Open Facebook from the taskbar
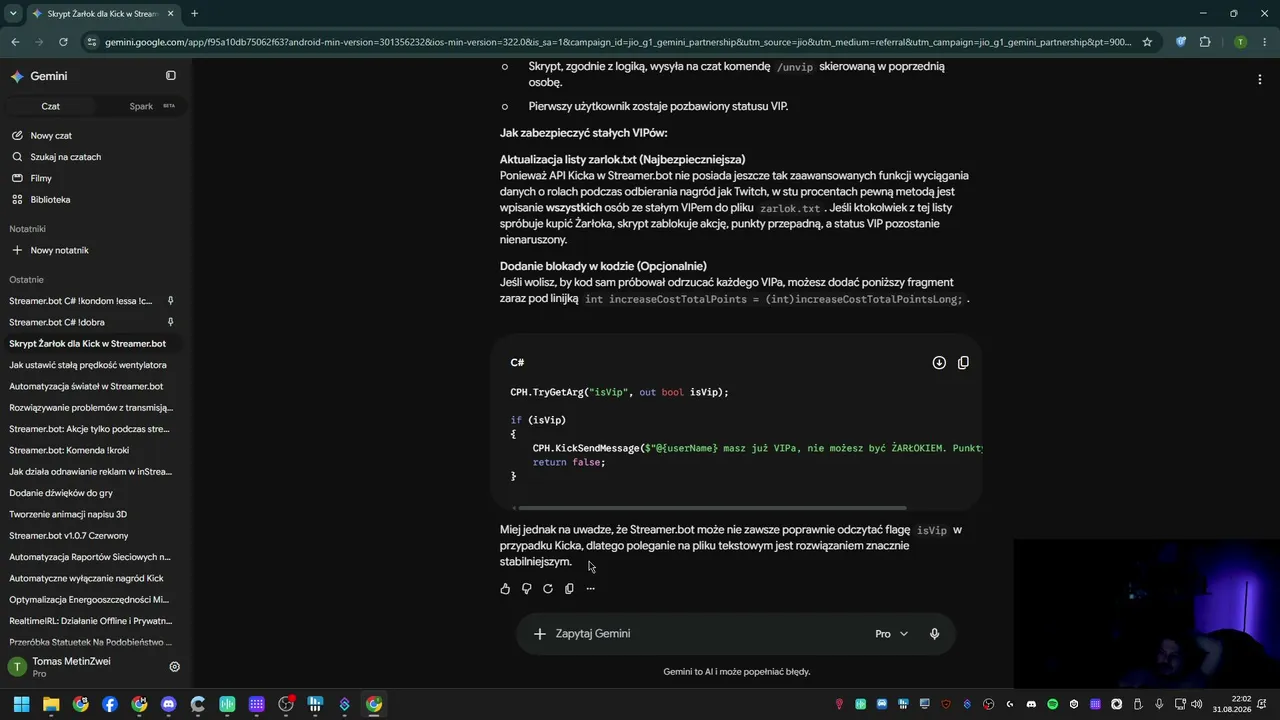Viewport: 1280px width, 720px height. pos(110,705)
